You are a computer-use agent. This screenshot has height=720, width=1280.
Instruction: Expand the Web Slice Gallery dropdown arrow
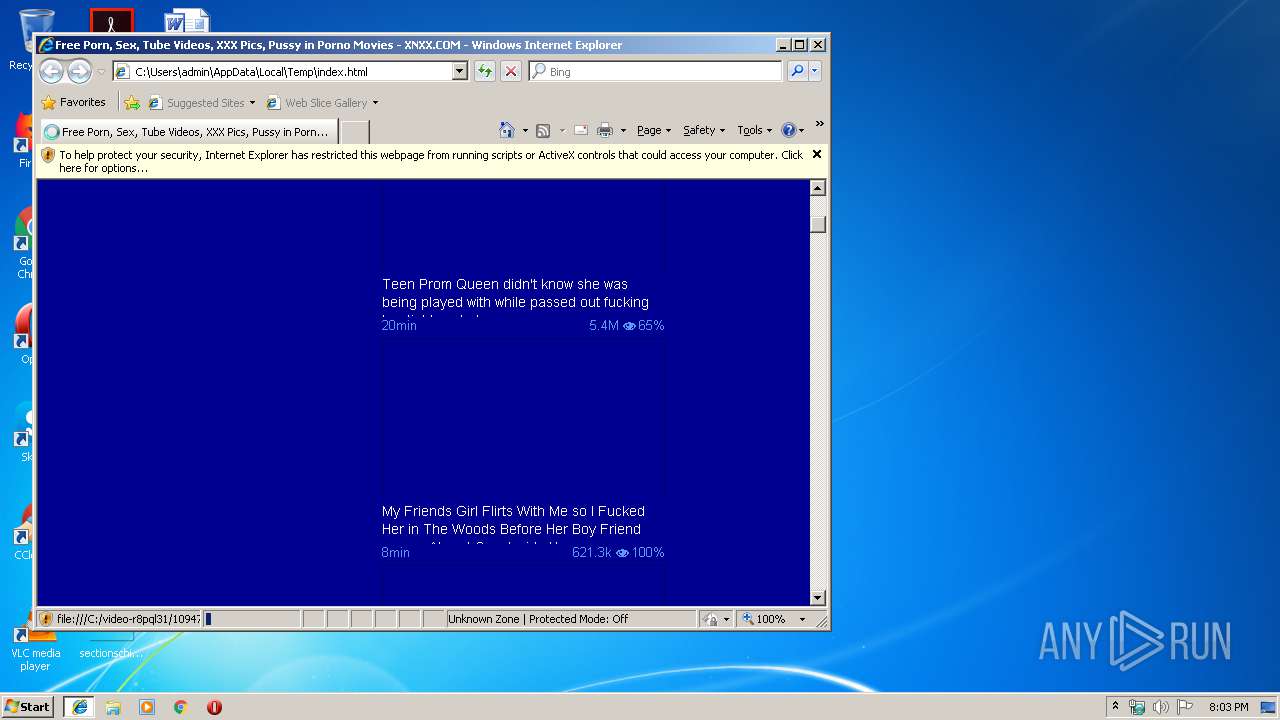coord(376,103)
